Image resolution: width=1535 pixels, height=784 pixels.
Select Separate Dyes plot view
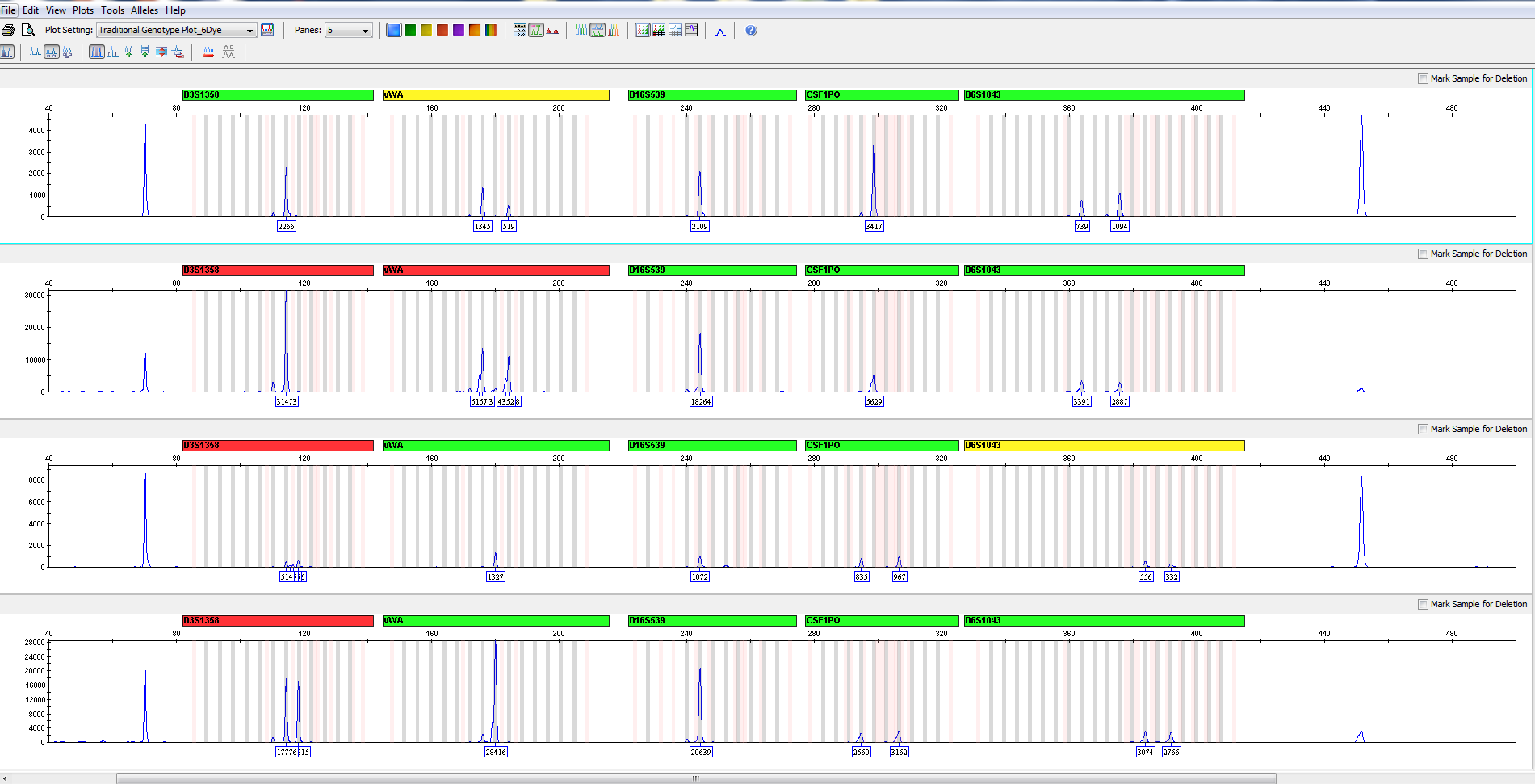[x=598, y=30]
